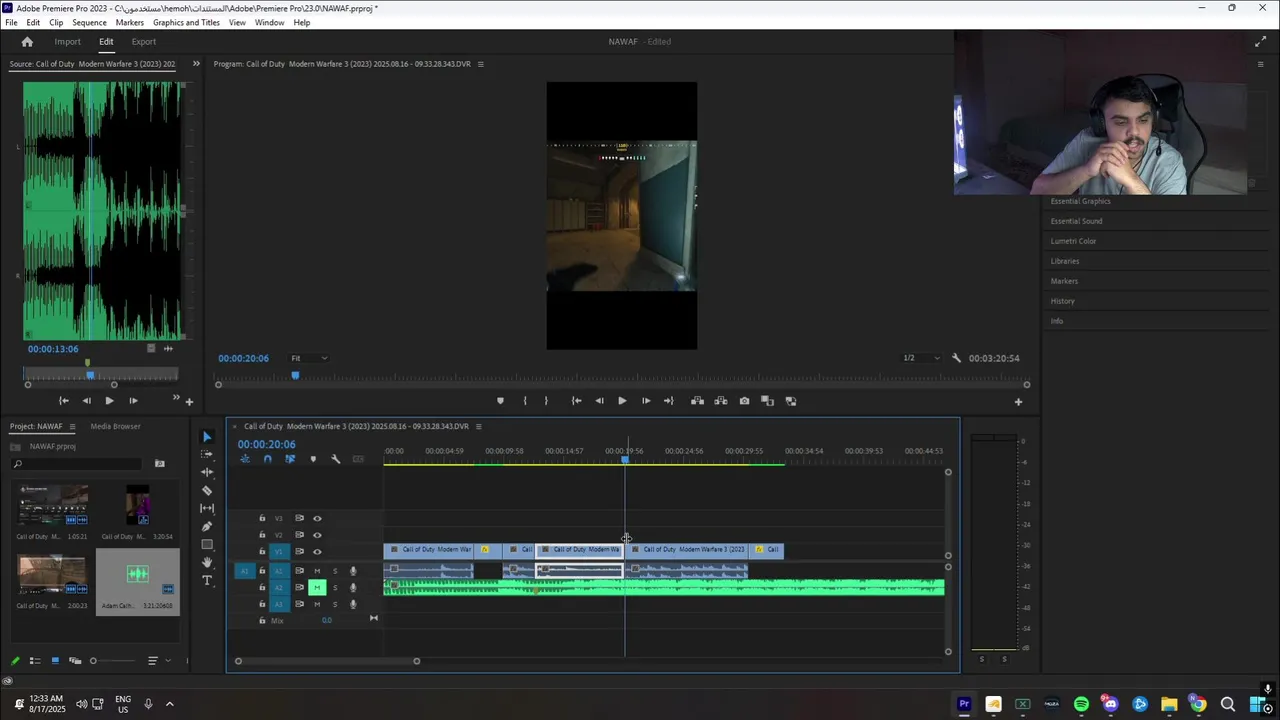Toggle Linked Selection in timeline
The height and width of the screenshot is (720, 1280).
pos(290,459)
